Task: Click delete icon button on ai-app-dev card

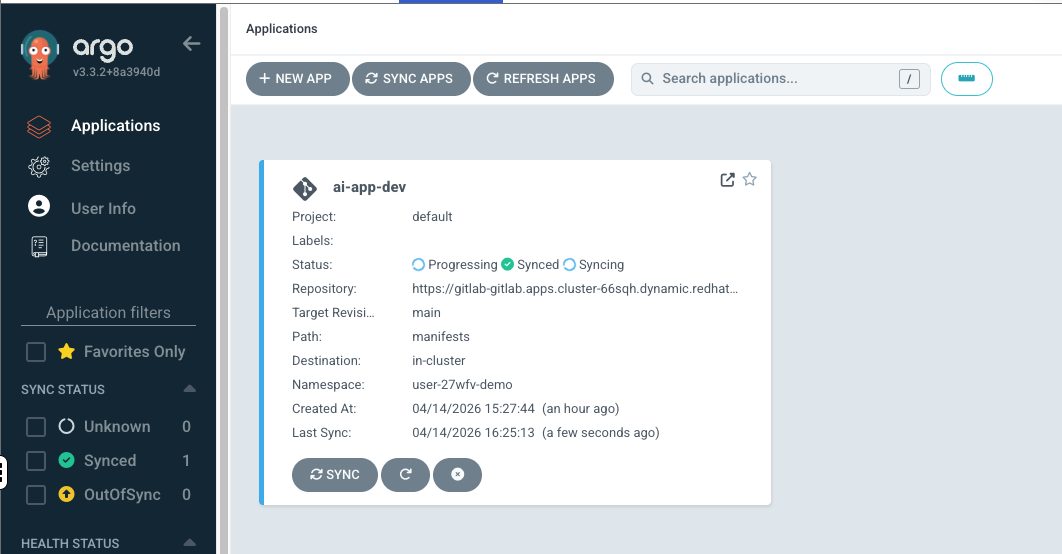Action: click(457, 475)
